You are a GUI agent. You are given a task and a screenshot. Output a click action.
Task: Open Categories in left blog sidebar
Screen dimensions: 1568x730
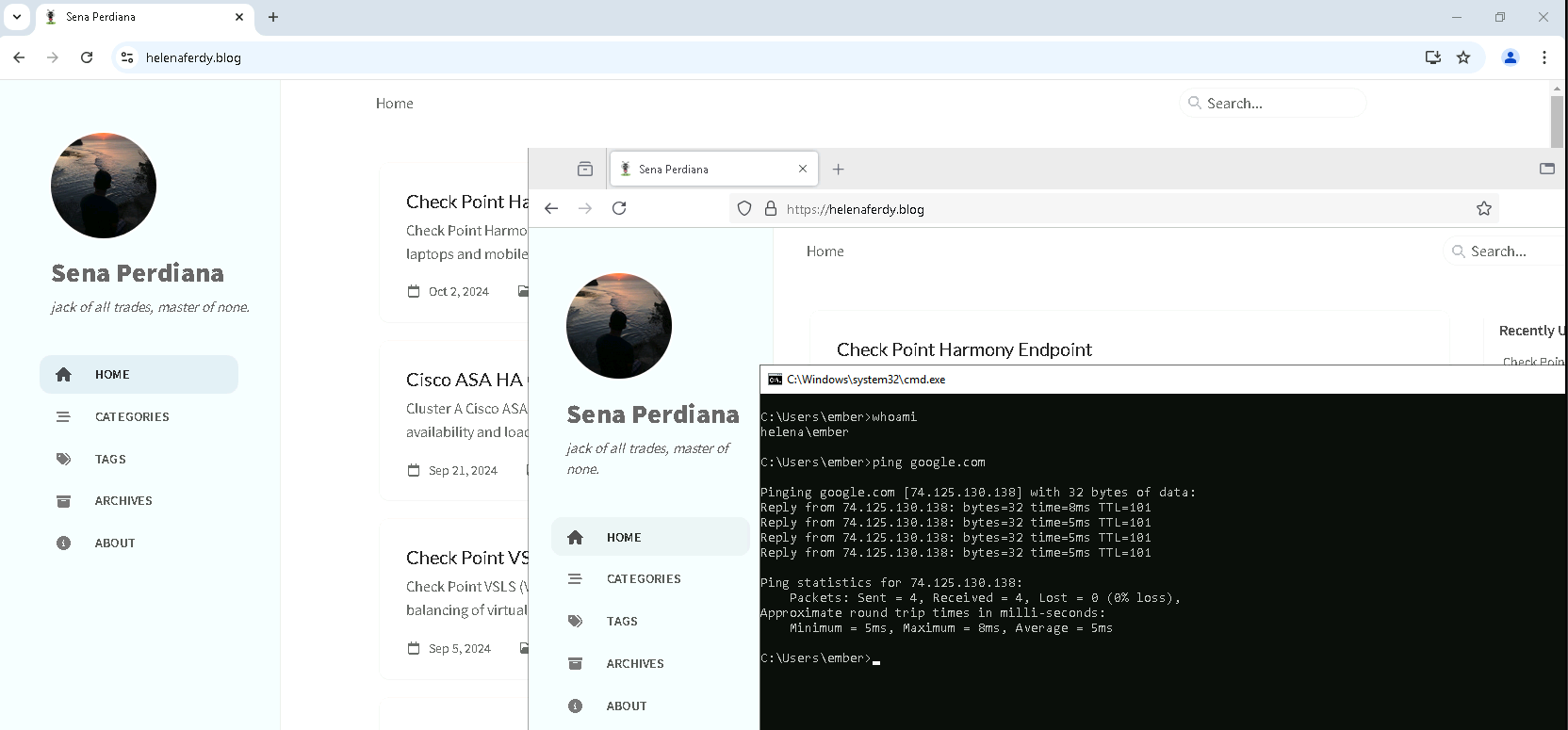point(132,416)
